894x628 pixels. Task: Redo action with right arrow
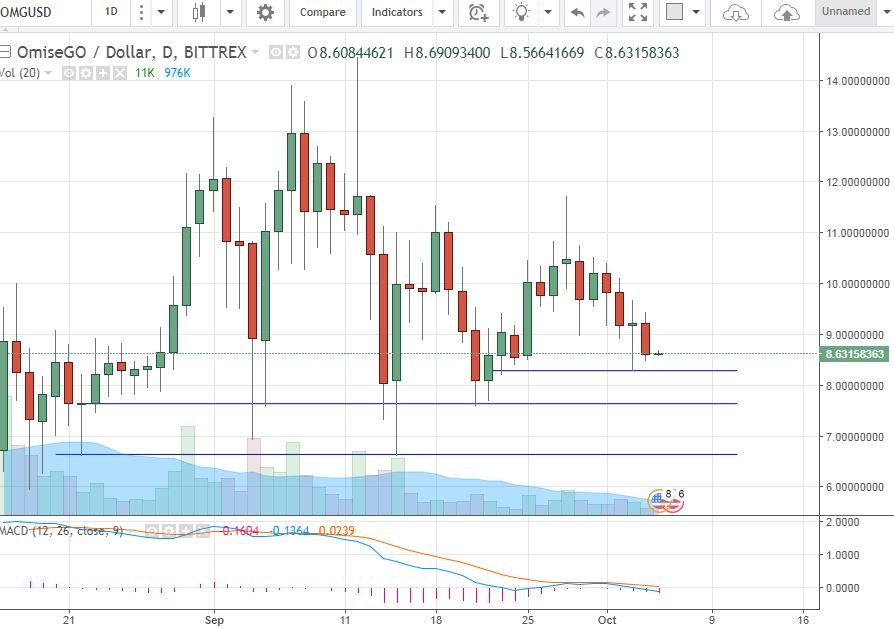pyautogui.click(x=603, y=12)
